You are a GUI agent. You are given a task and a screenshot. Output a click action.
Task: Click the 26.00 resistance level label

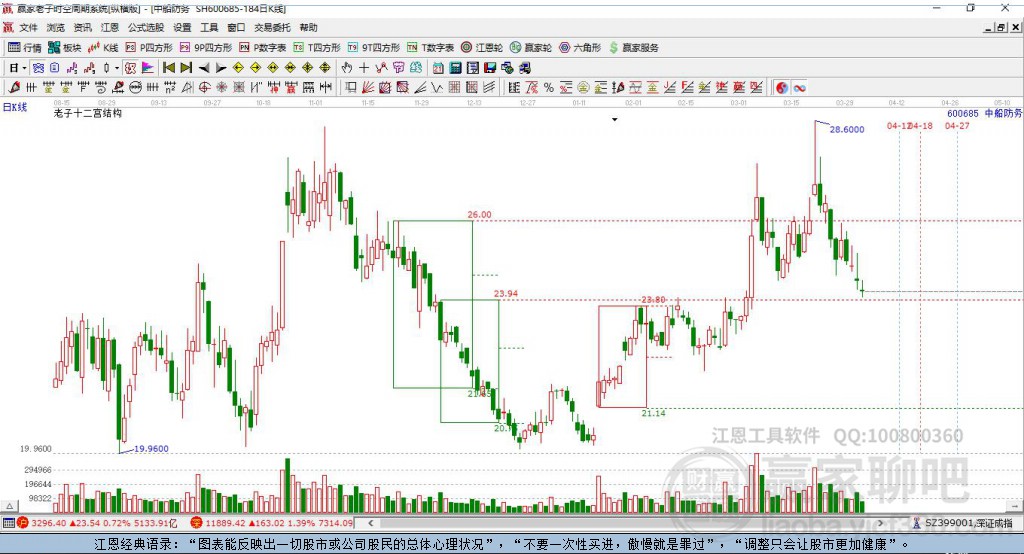click(479, 214)
